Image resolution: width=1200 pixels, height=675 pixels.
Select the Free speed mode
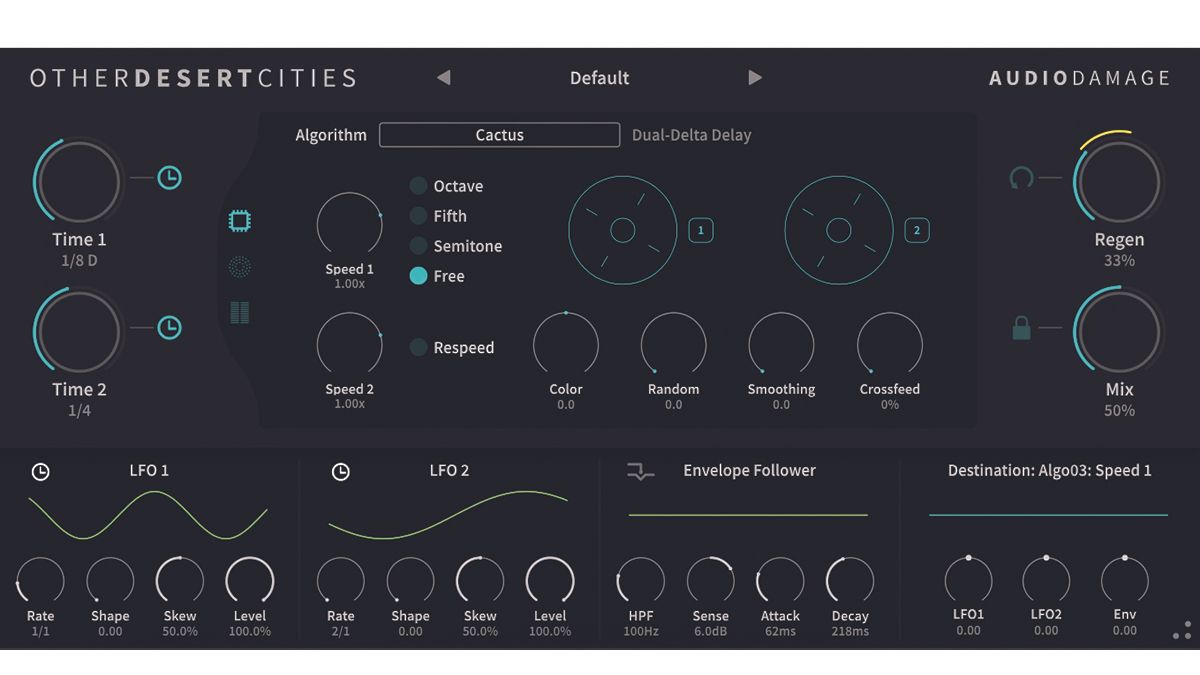click(x=437, y=276)
